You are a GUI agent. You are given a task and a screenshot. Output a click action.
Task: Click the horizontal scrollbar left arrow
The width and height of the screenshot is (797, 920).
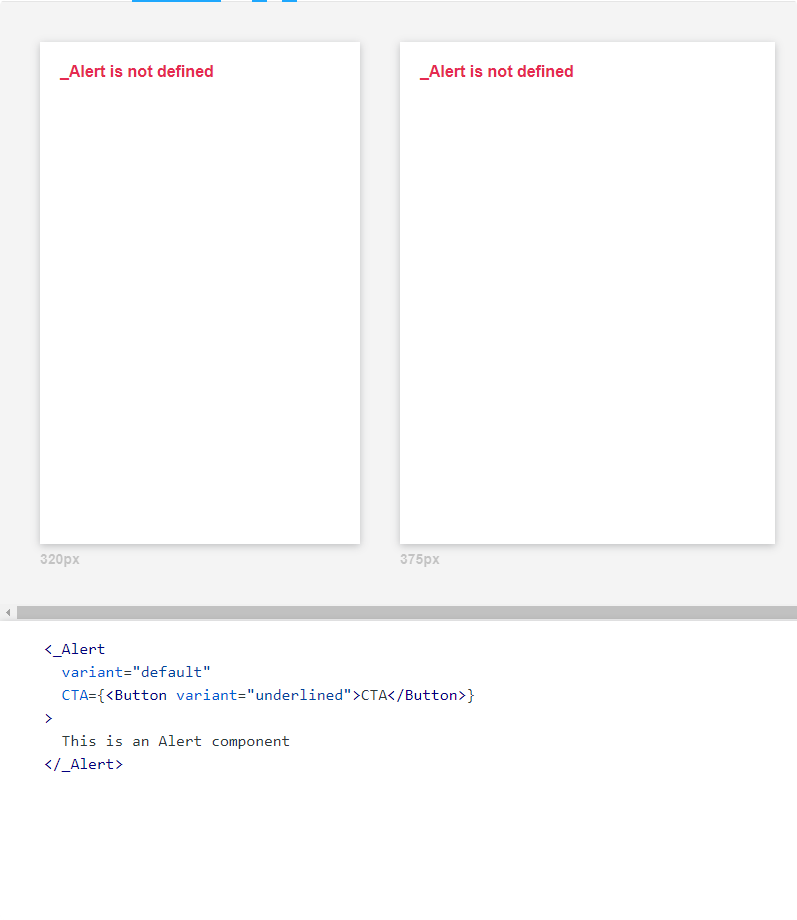(x=8, y=613)
